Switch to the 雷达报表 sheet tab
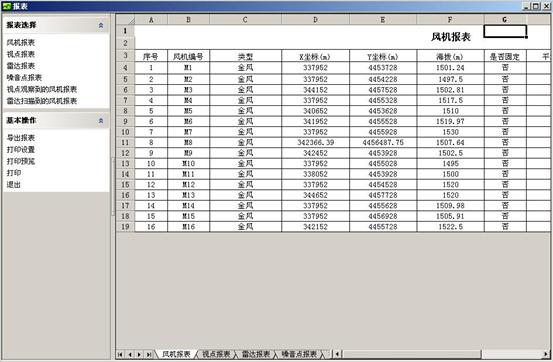This screenshot has width=553, height=362. coord(256,354)
